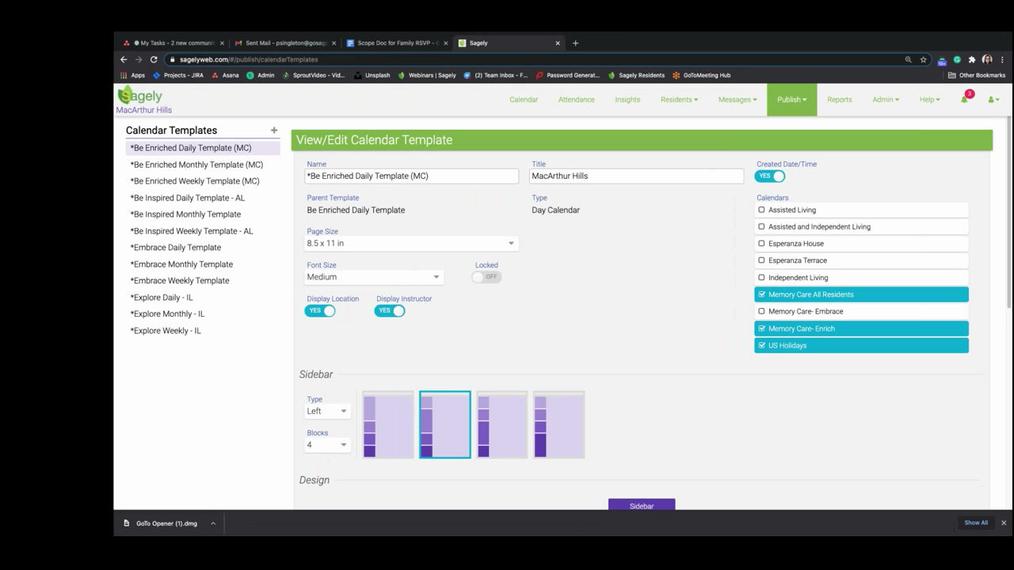Select the Be Inspired Monthly Template
Viewport: 1014px width, 570px height.
(186, 214)
